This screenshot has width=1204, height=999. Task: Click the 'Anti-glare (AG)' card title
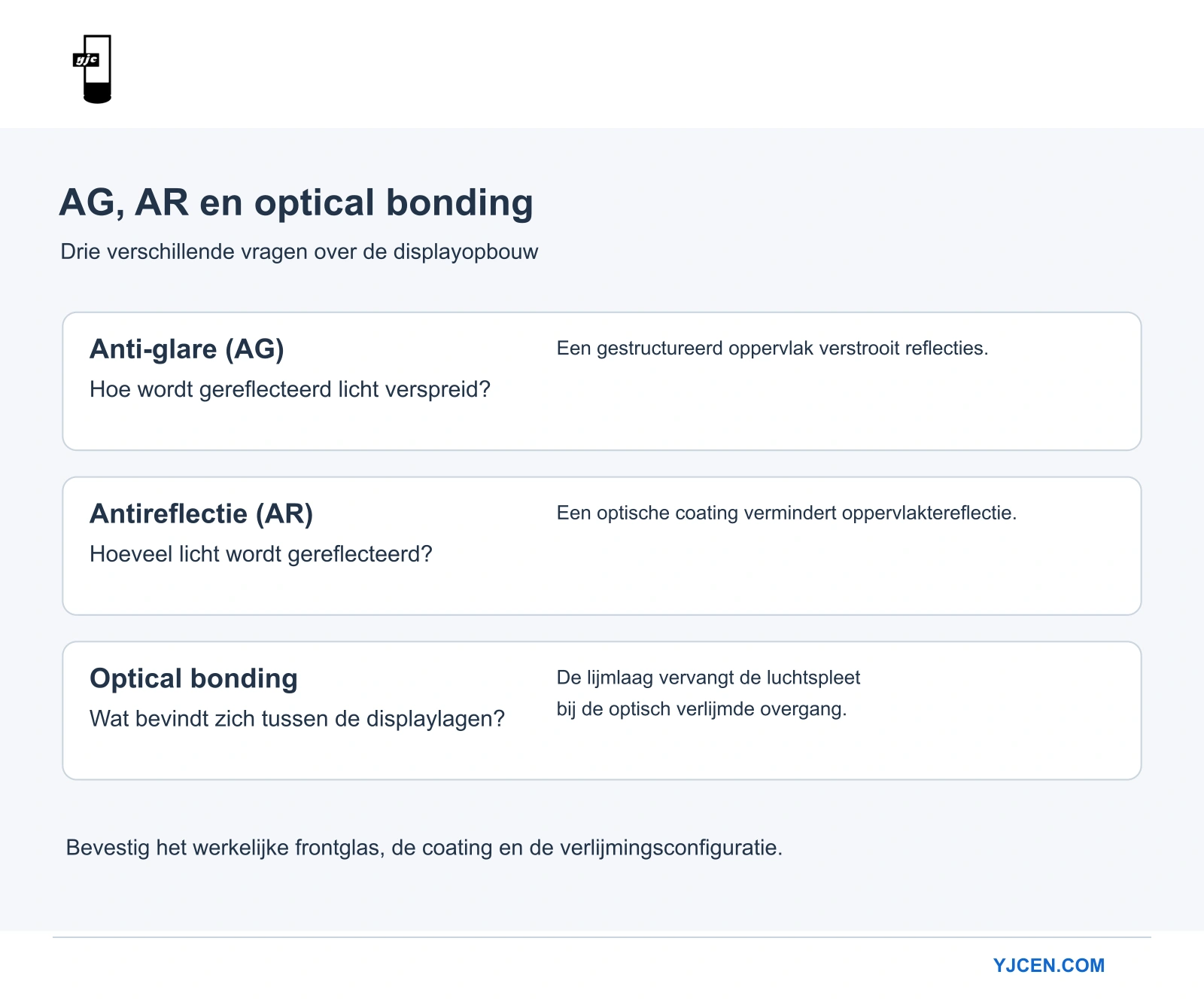(187, 349)
